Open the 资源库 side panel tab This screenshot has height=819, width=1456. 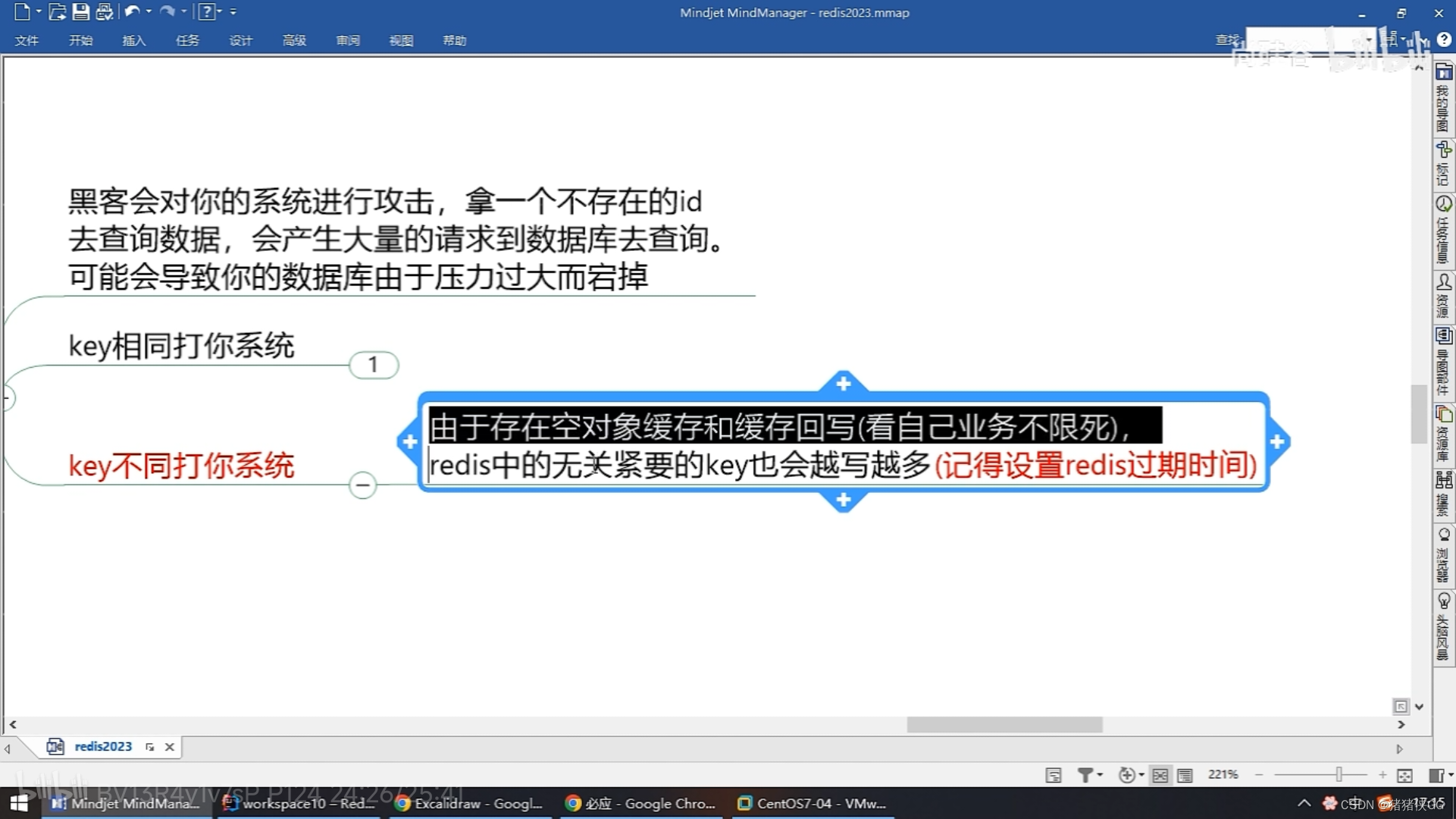pyautogui.click(x=1443, y=434)
